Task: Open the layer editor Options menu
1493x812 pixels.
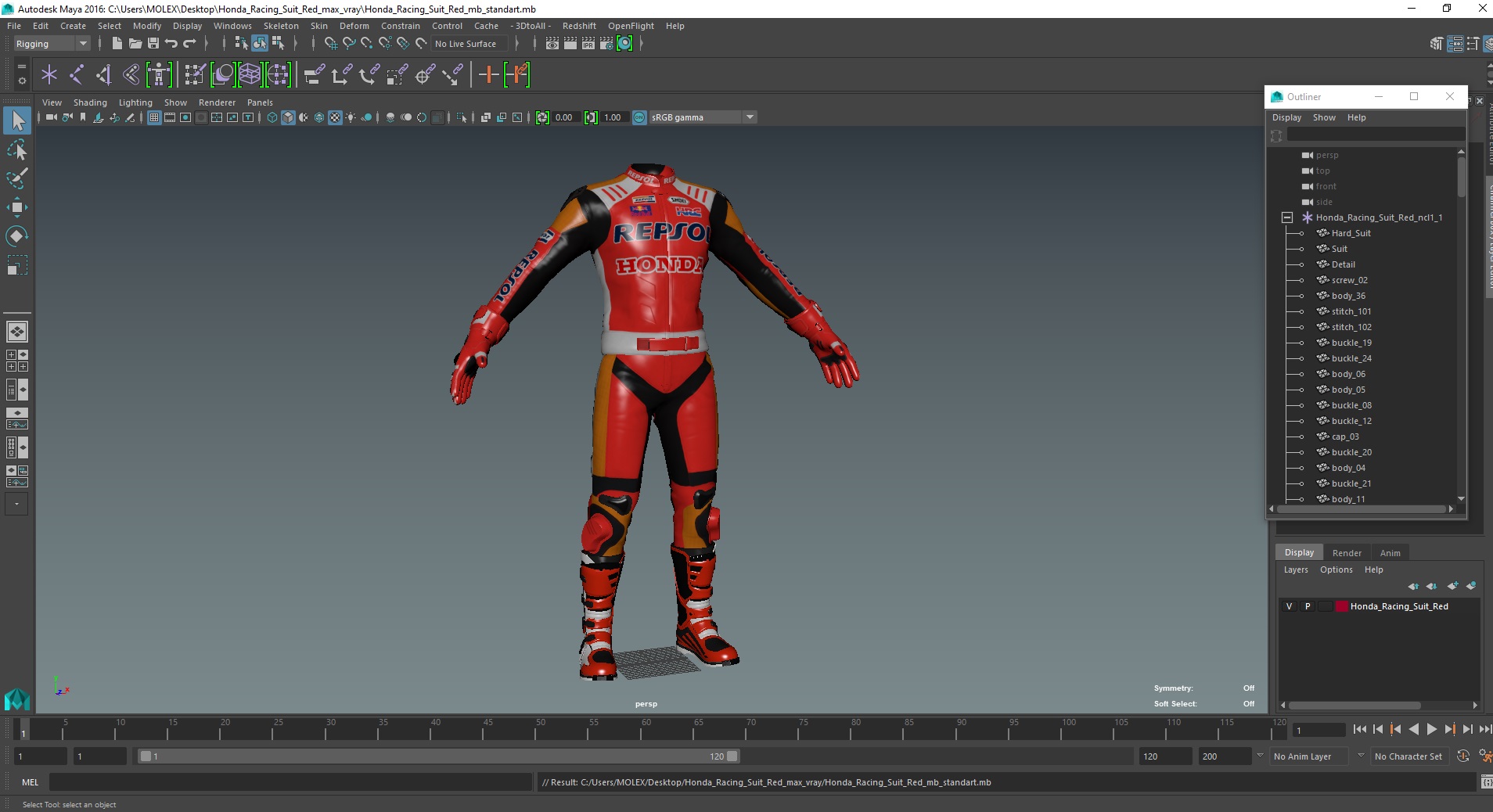Action: [1336, 569]
